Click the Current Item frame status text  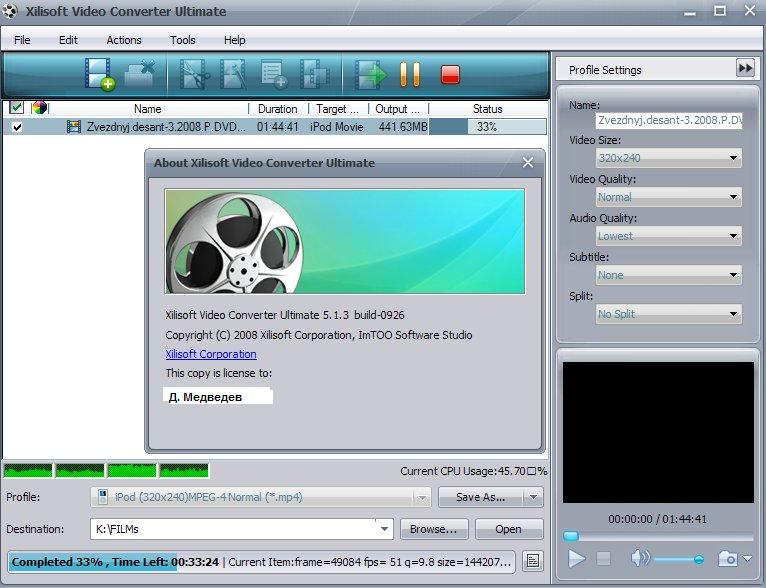pos(370,562)
